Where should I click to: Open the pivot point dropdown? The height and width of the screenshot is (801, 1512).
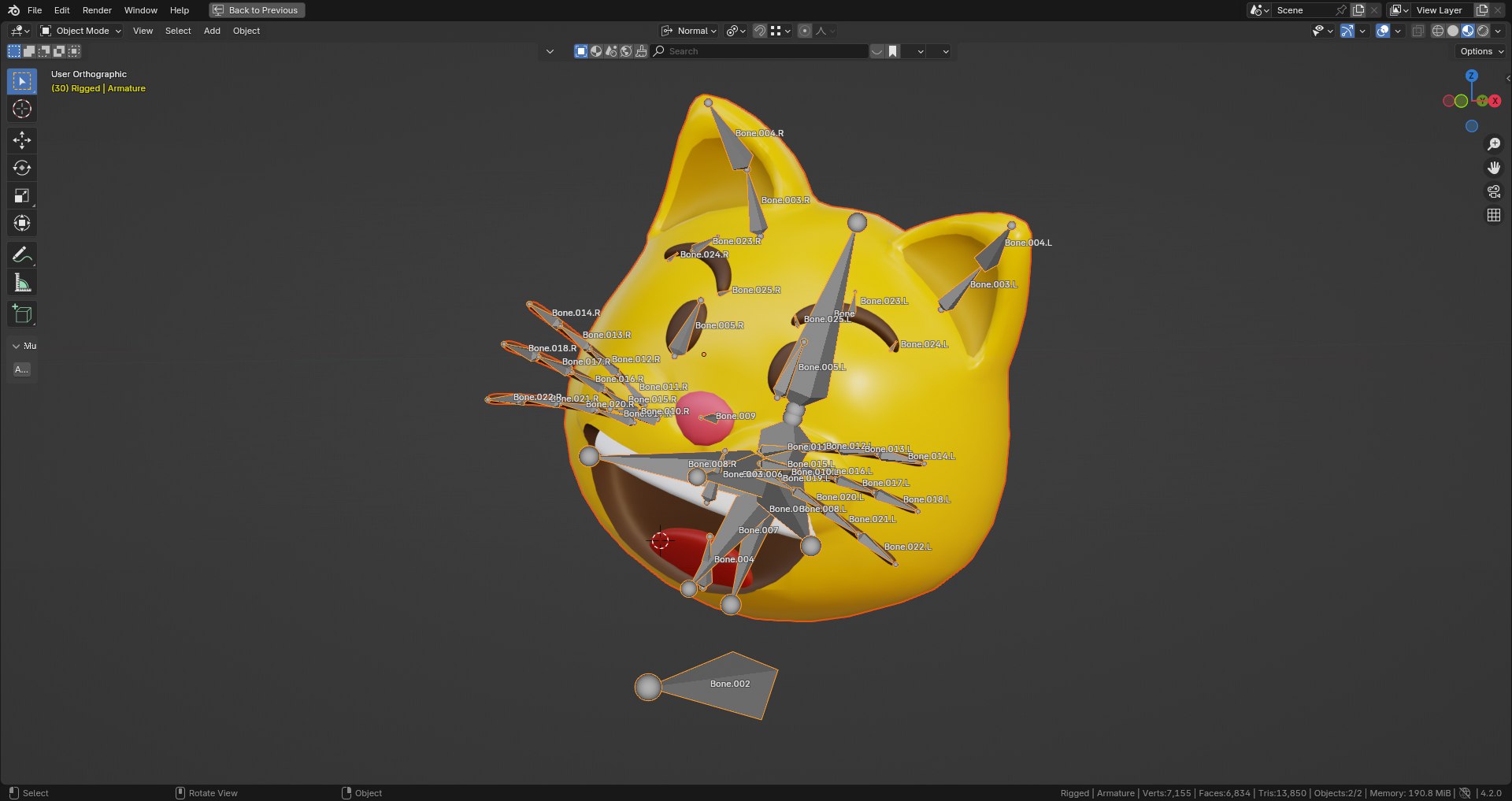point(736,31)
